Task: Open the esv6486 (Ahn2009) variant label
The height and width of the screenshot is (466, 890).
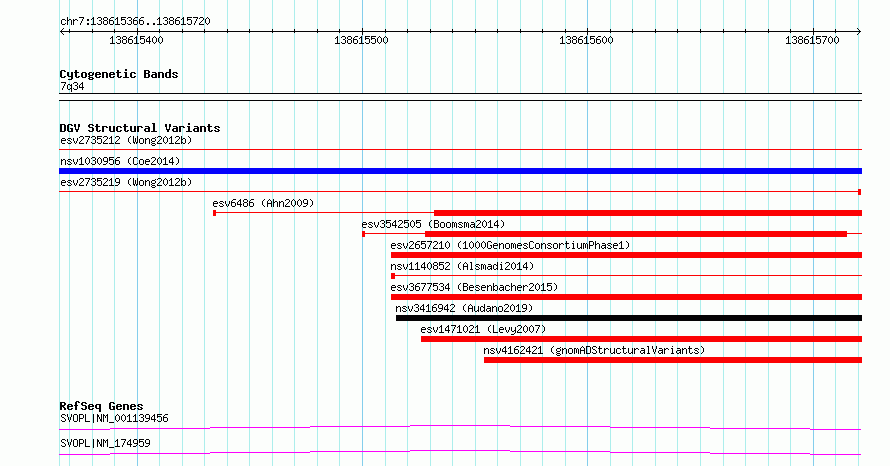Action: point(263,203)
